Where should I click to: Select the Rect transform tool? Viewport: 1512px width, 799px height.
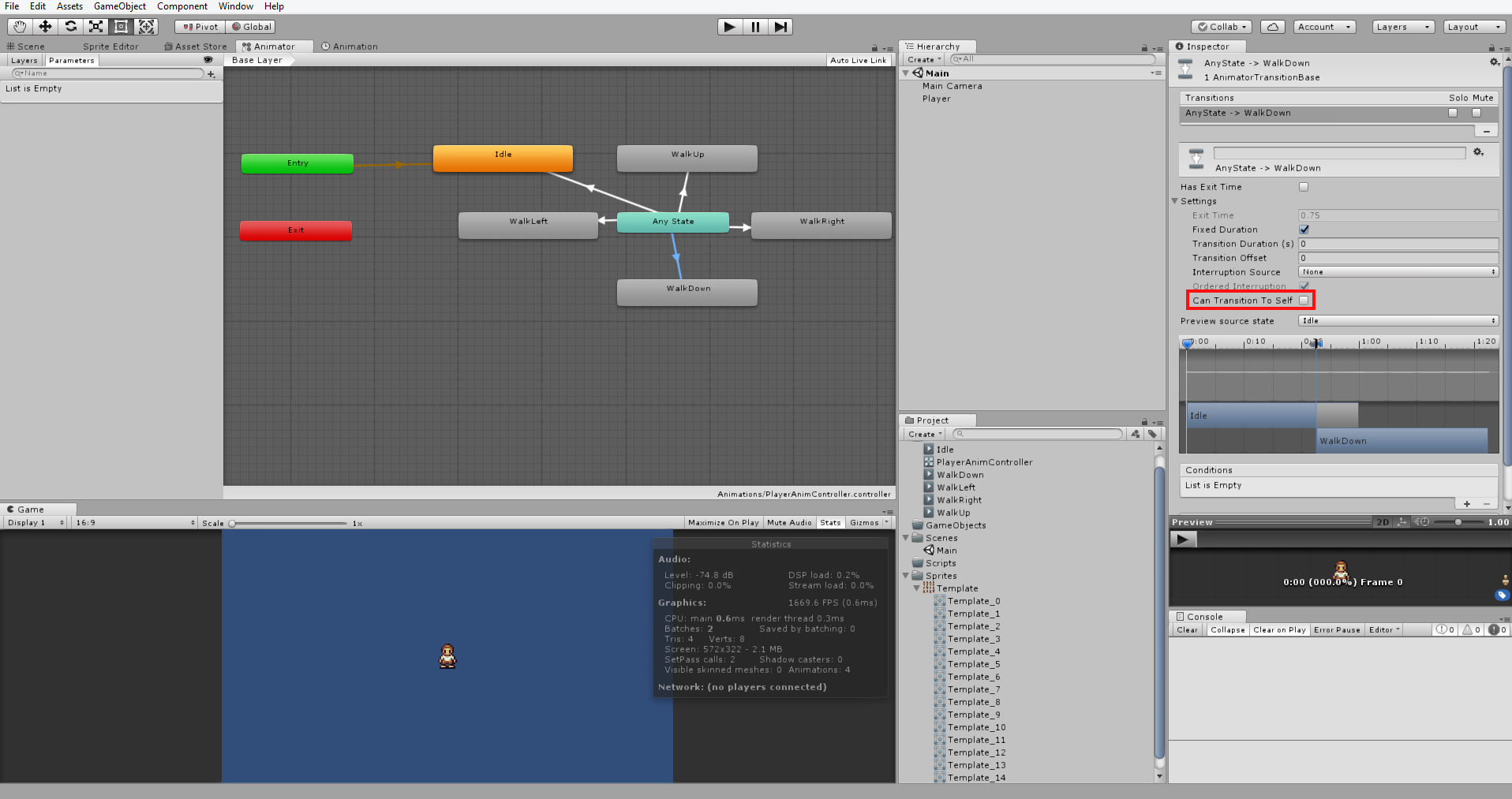pos(120,26)
